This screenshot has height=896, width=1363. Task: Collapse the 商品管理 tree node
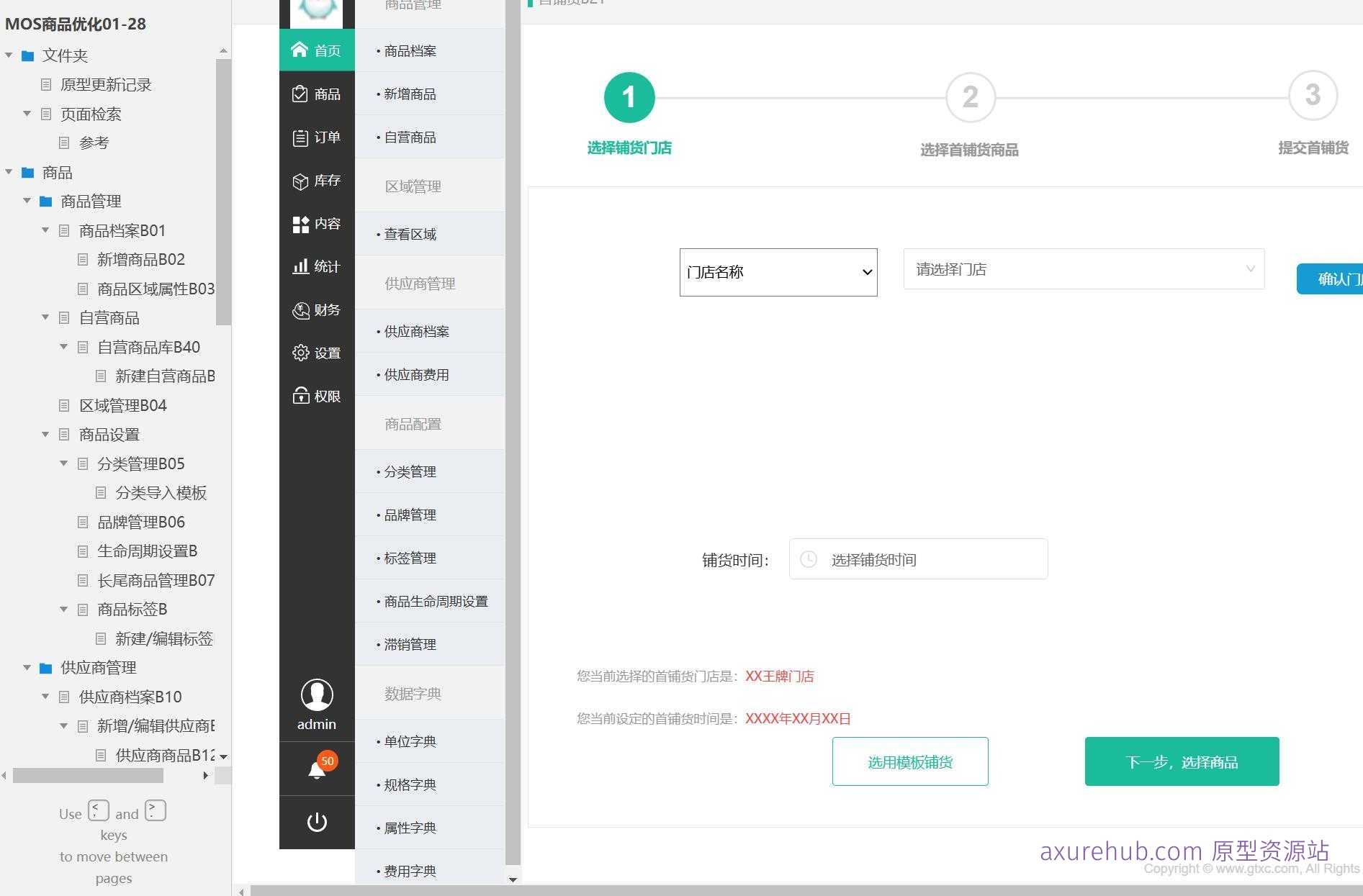(27, 202)
